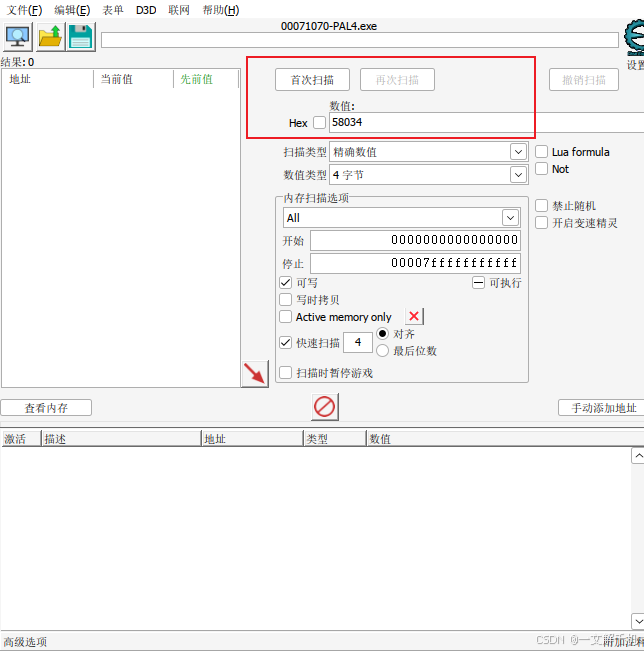Enable the Lua formula checkbox
Viewport: 644px width, 651px height.
541,152
